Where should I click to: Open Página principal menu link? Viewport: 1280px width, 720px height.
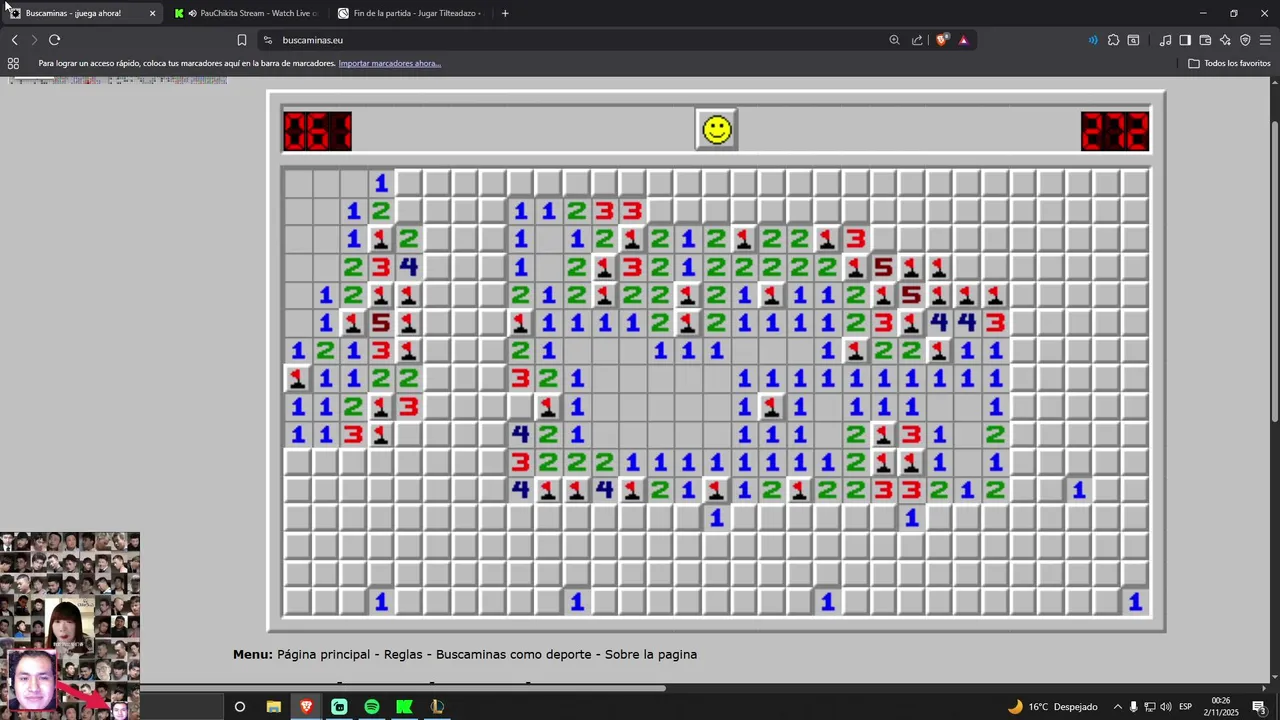325,654
